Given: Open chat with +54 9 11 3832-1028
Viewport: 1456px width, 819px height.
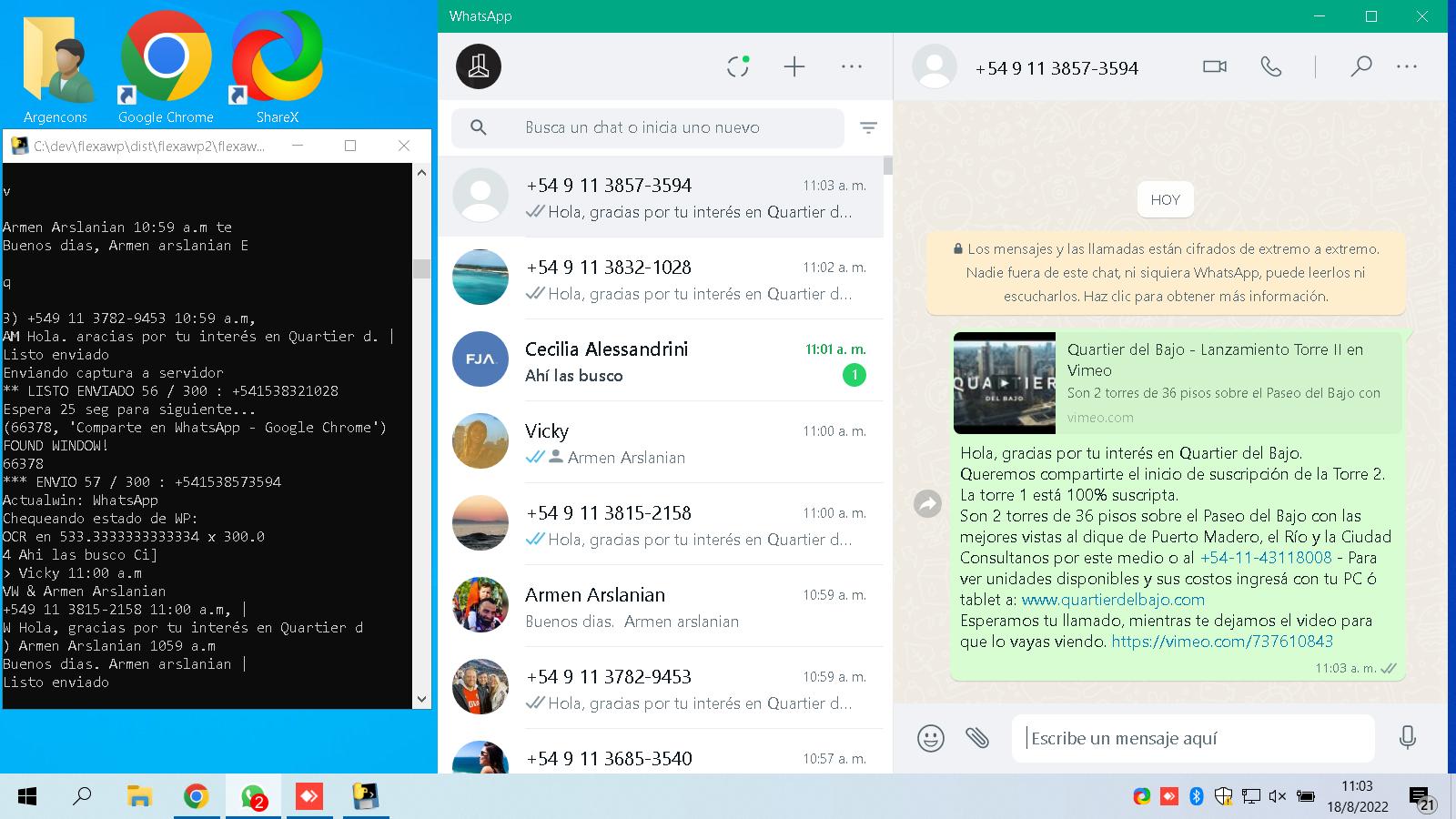Looking at the screenshot, I should pos(661,278).
